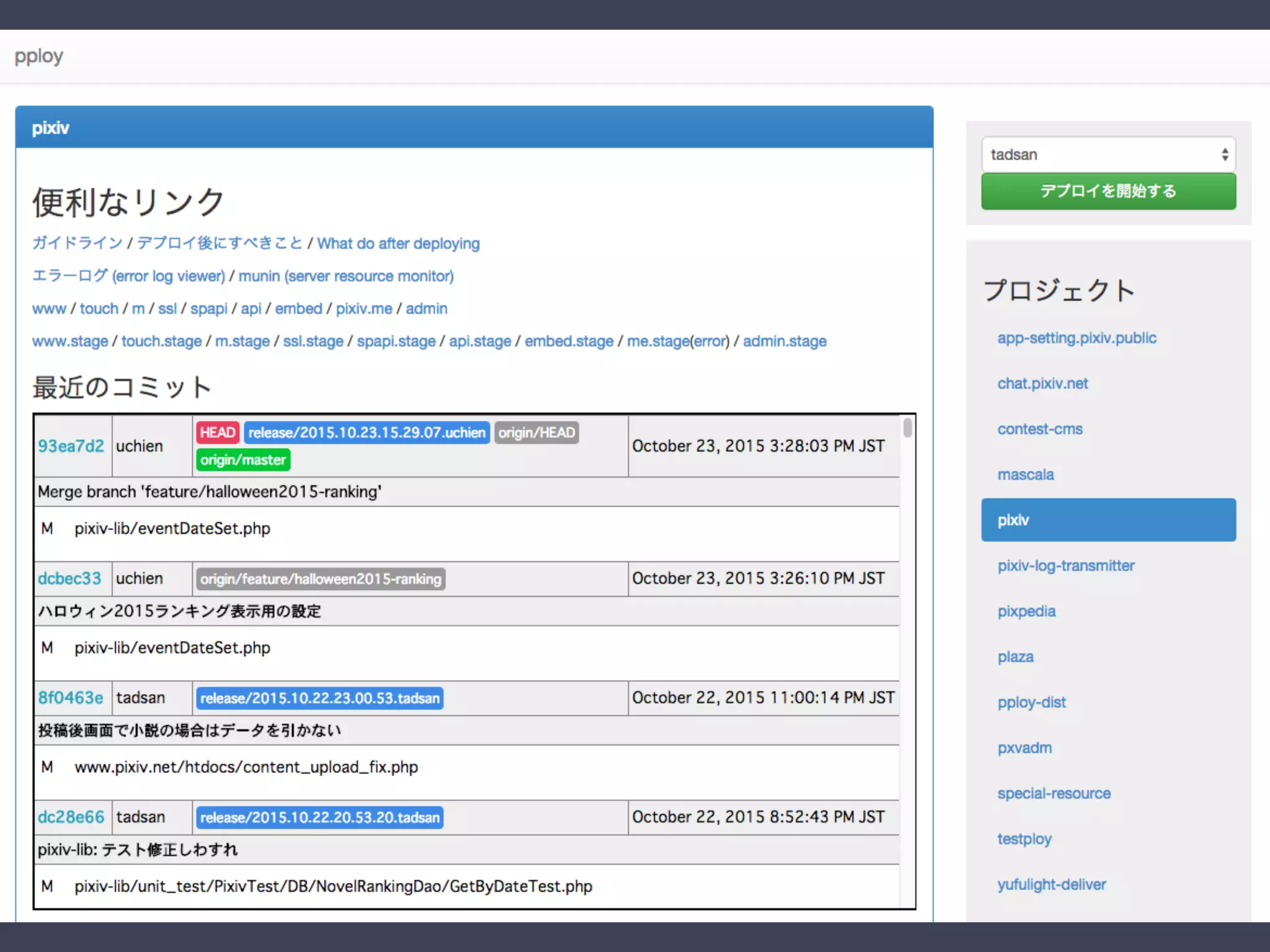Open the chat.pixiv.net project
Viewport: 1270px width, 952px height.
(x=1042, y=384)
